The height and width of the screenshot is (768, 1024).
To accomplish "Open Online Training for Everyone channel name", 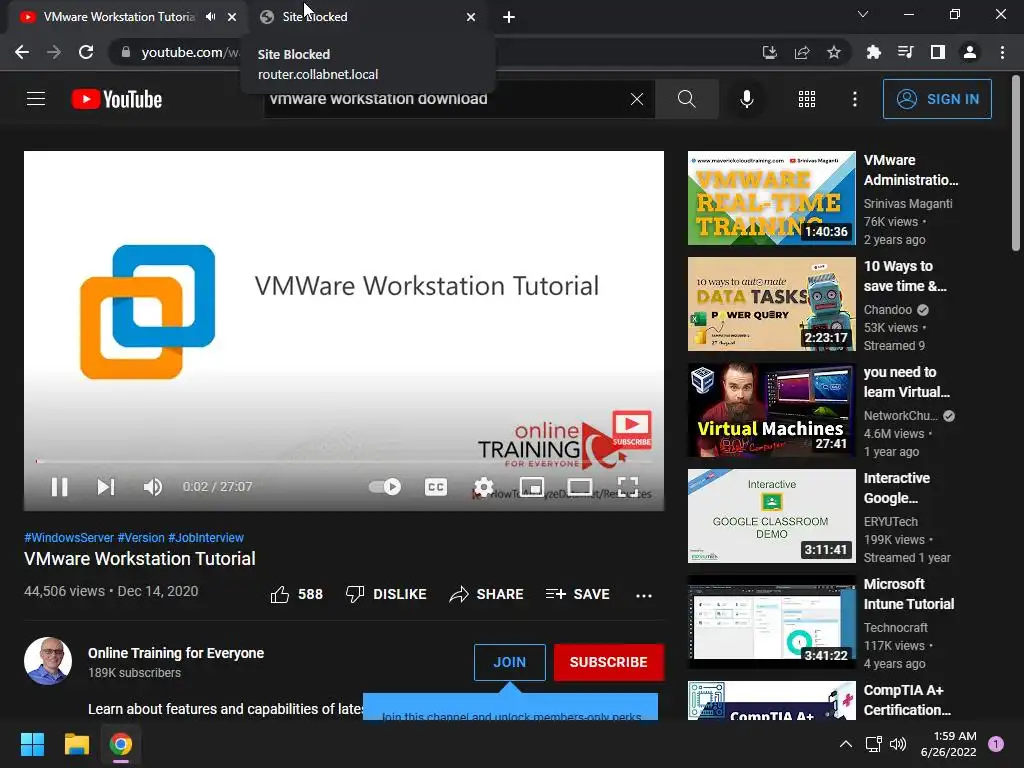I will [x=176, y=653].
